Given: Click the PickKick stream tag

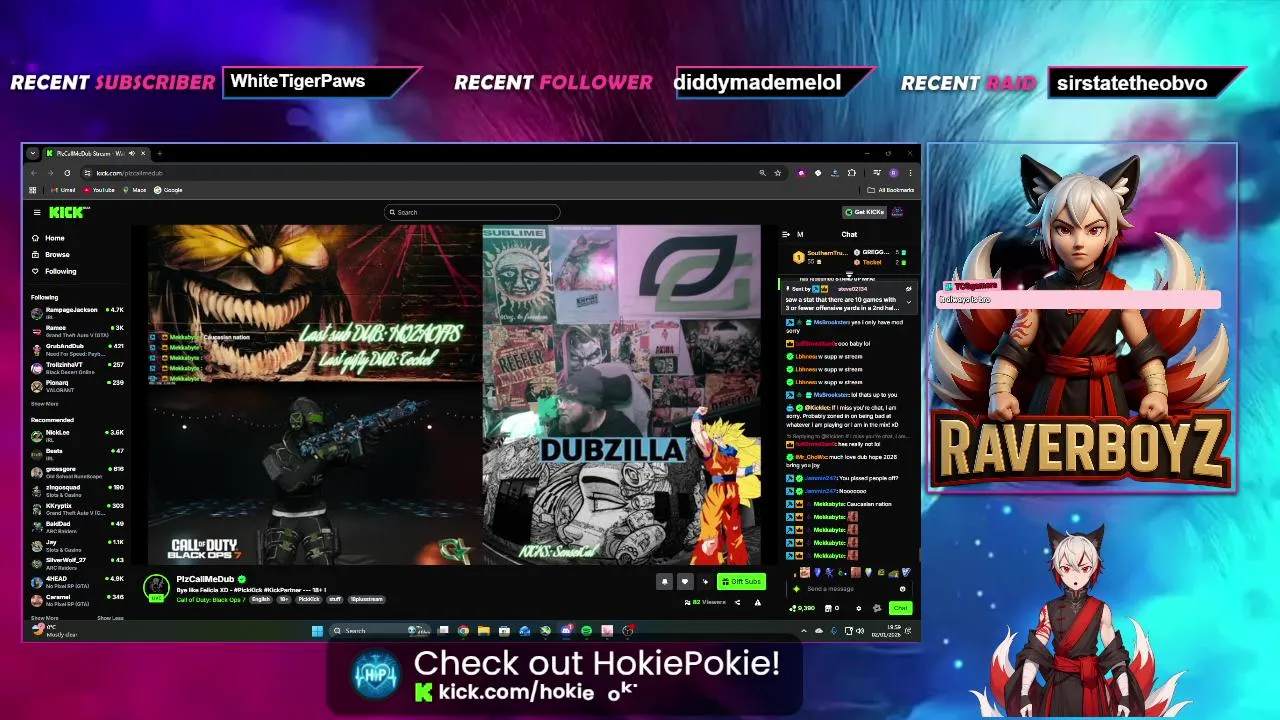Looking at the screenshot, I should coord(308,599).
